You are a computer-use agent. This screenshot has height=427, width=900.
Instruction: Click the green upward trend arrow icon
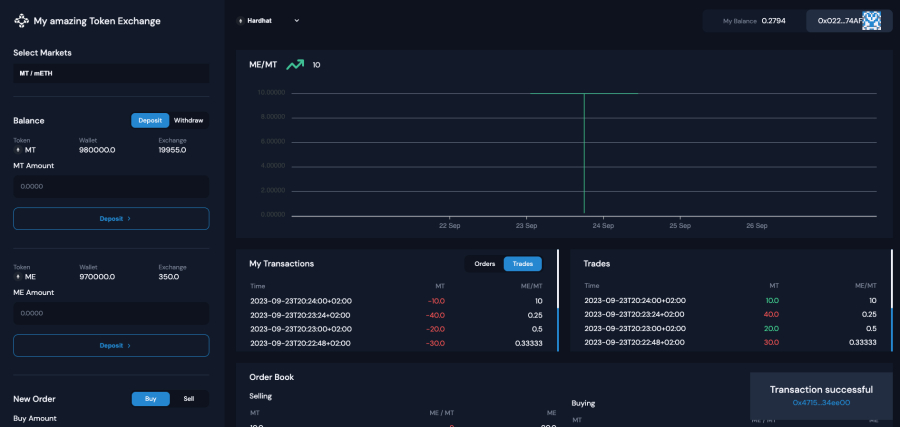[295, 64]
